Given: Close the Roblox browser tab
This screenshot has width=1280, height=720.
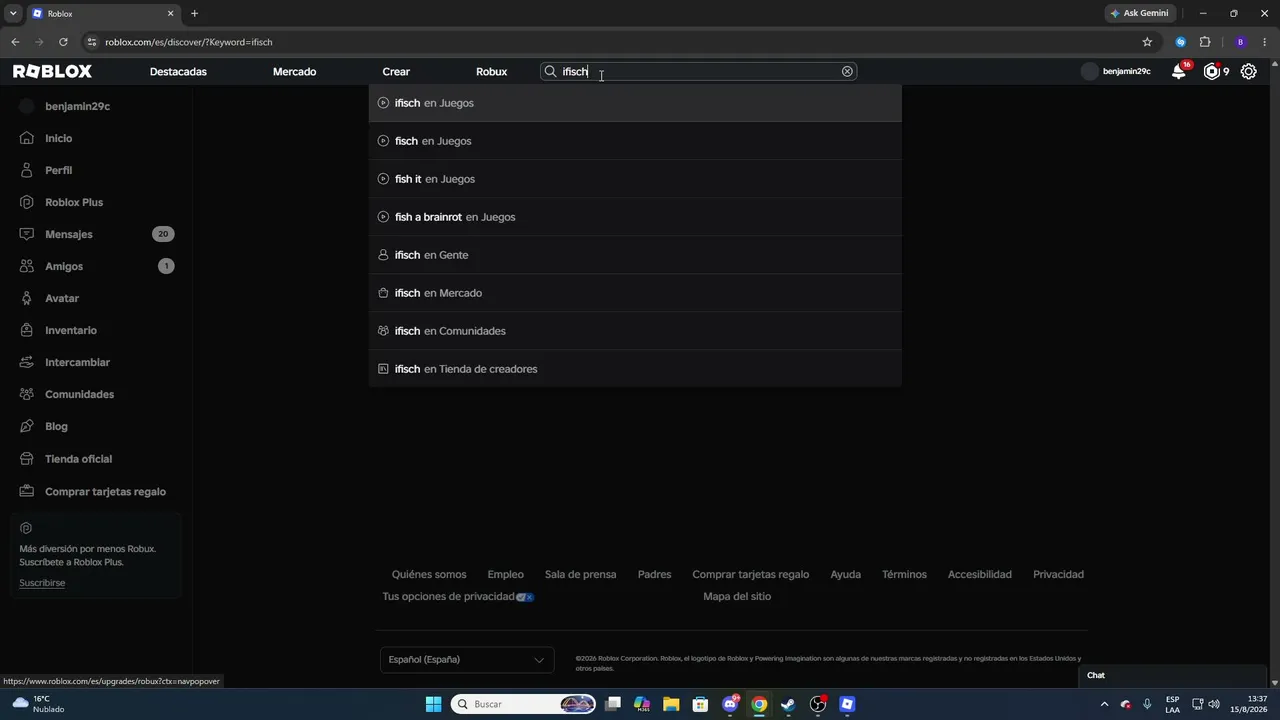Looking at the screenshot, I should (x=171, y=14).
